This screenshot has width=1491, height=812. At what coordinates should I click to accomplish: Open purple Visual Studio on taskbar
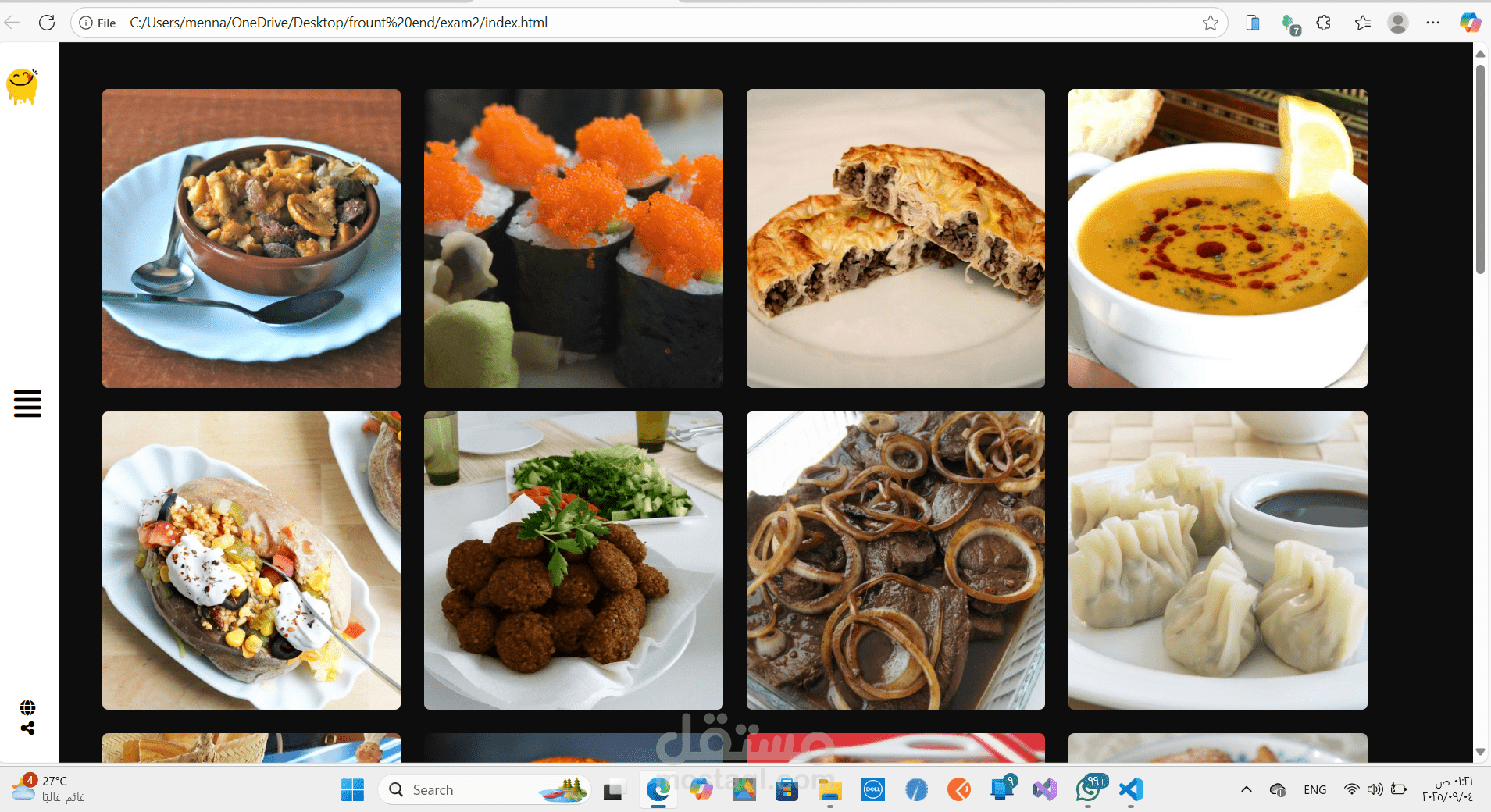(x=1045, y=790)
